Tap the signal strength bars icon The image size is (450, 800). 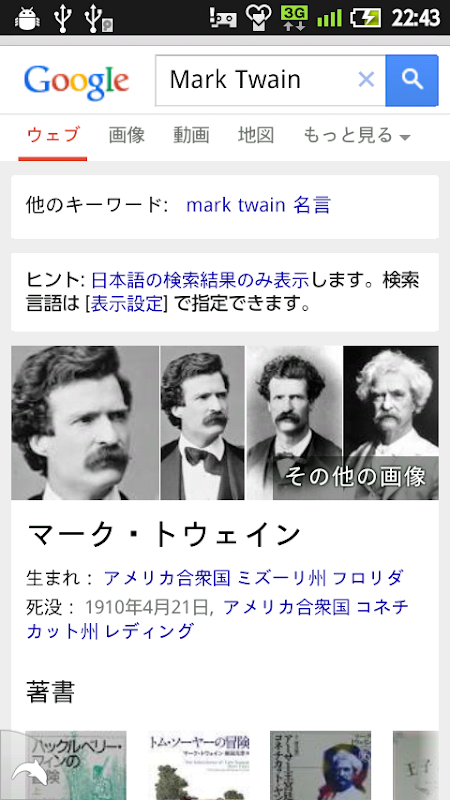329,18
